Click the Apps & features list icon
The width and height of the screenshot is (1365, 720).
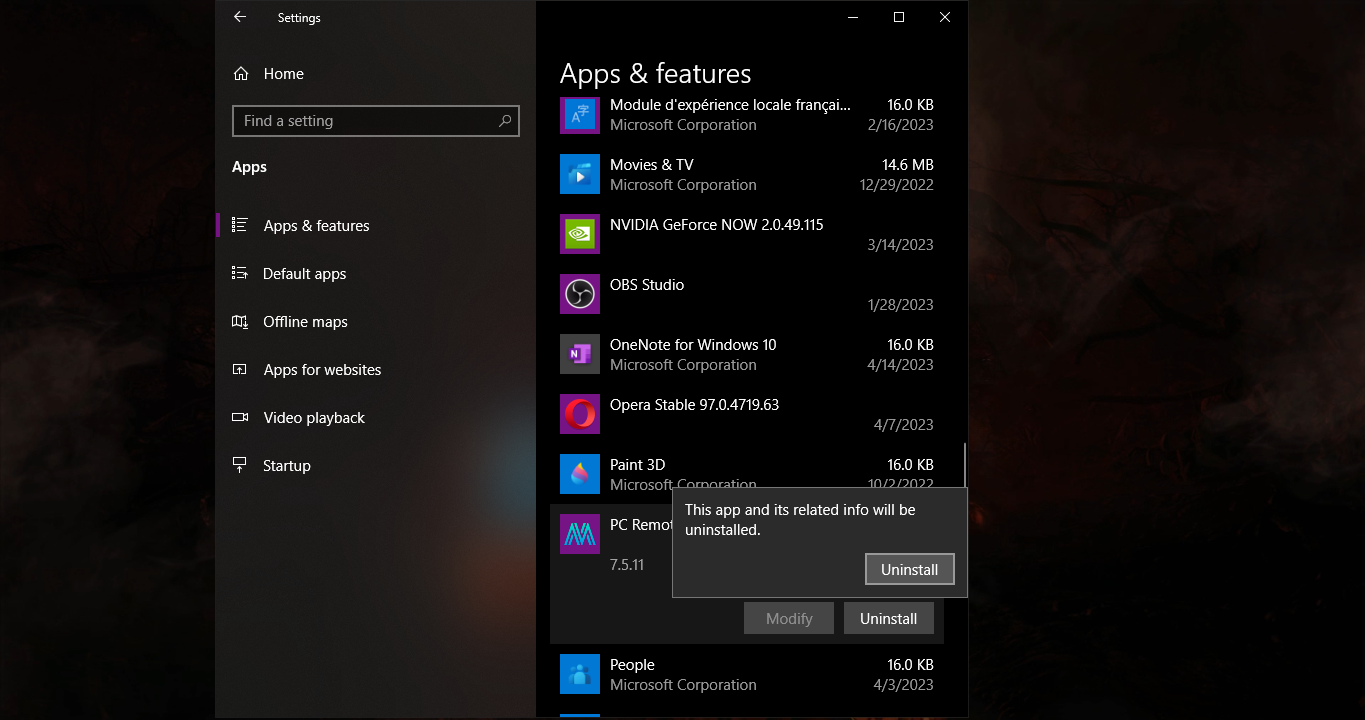click(x=240, y=225)
